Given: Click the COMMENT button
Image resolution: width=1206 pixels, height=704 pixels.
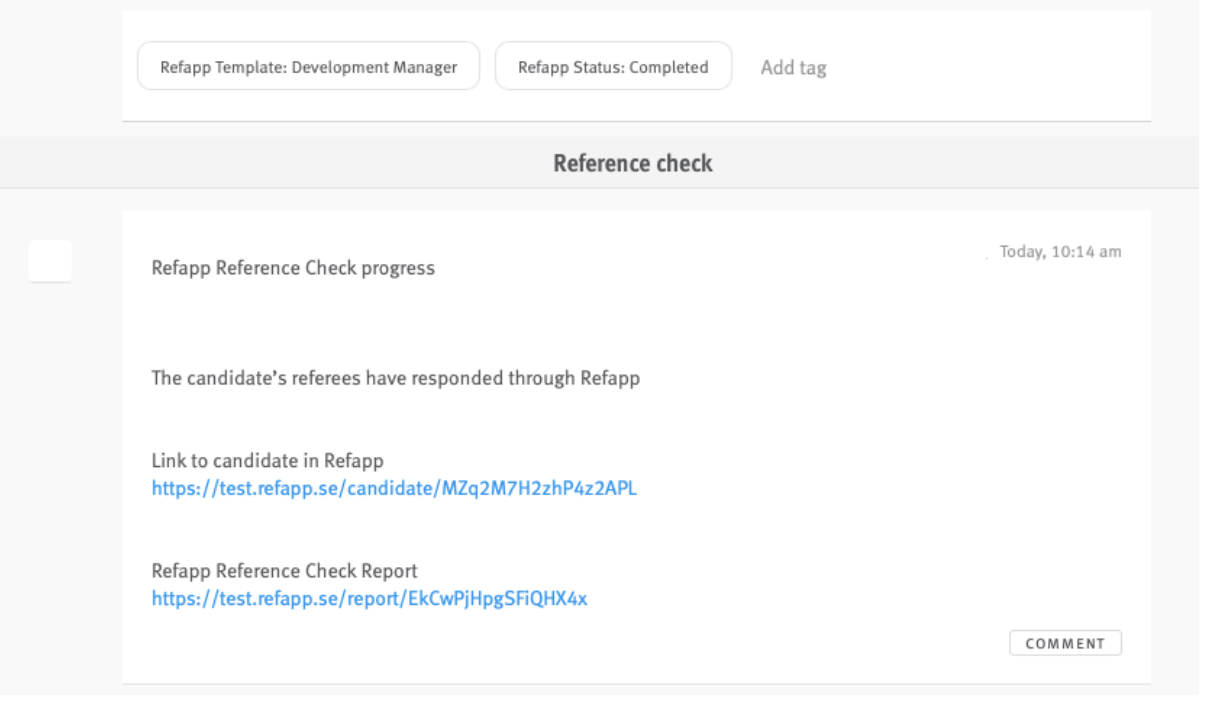Looking at the screenshot, I should point(1066,643).
